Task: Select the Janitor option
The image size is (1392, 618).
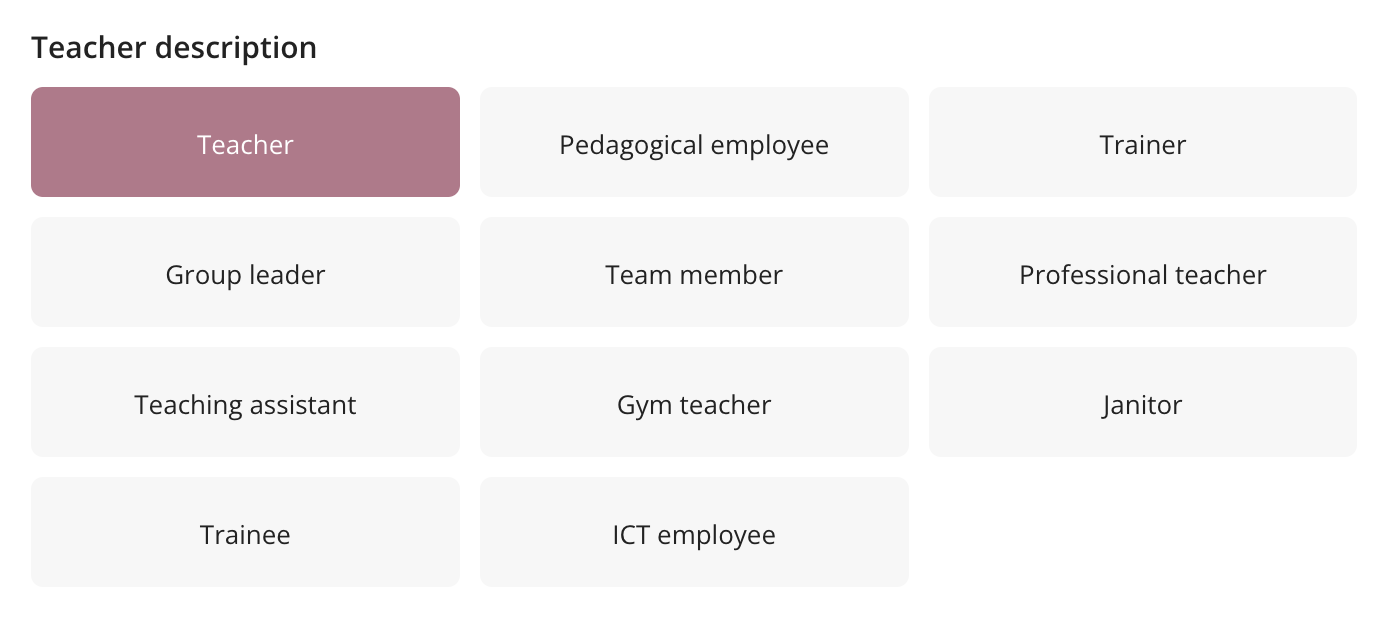Action: [x=1143, y=402]
